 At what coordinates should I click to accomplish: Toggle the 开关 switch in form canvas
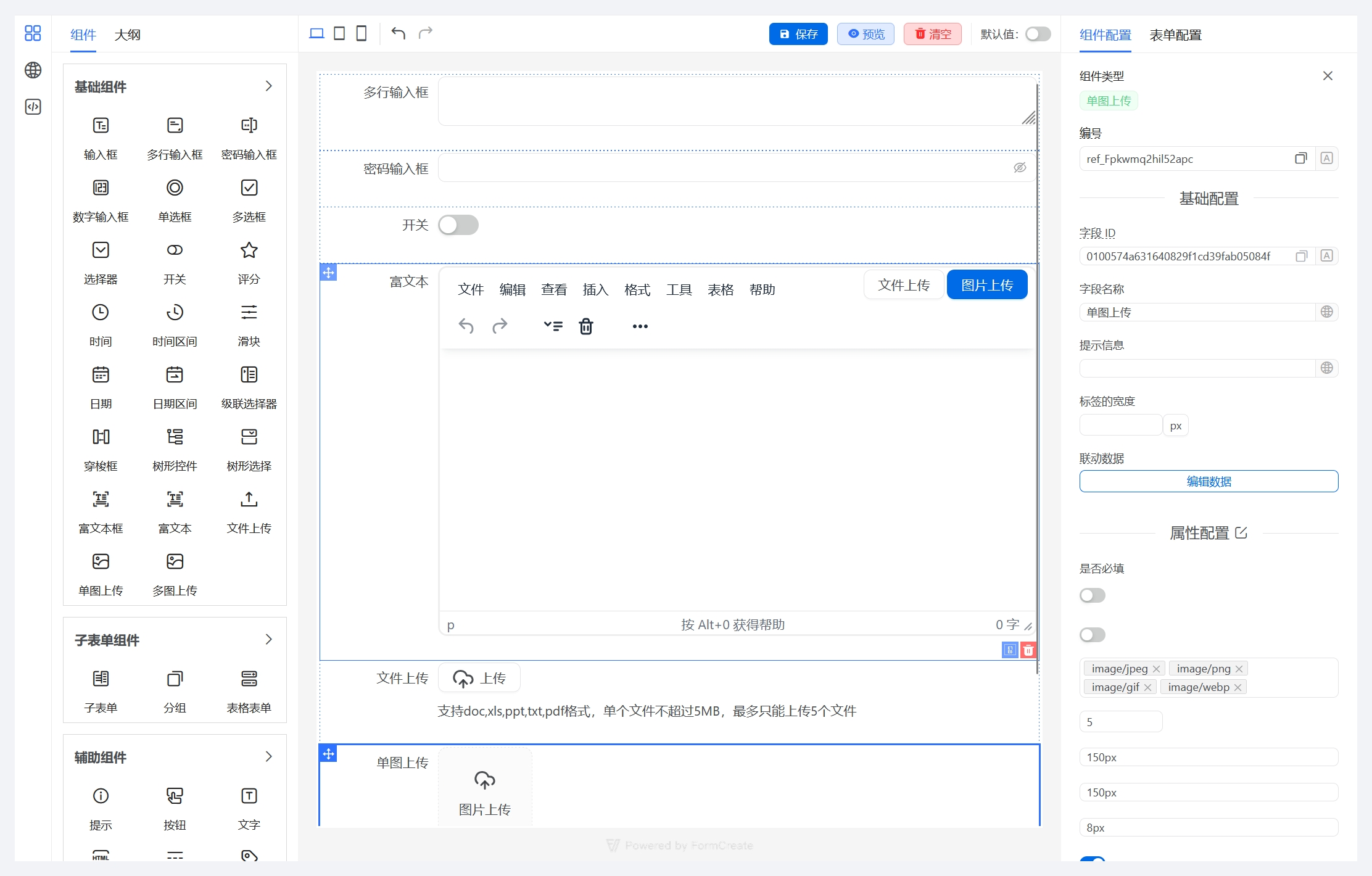tap(458, 225)
